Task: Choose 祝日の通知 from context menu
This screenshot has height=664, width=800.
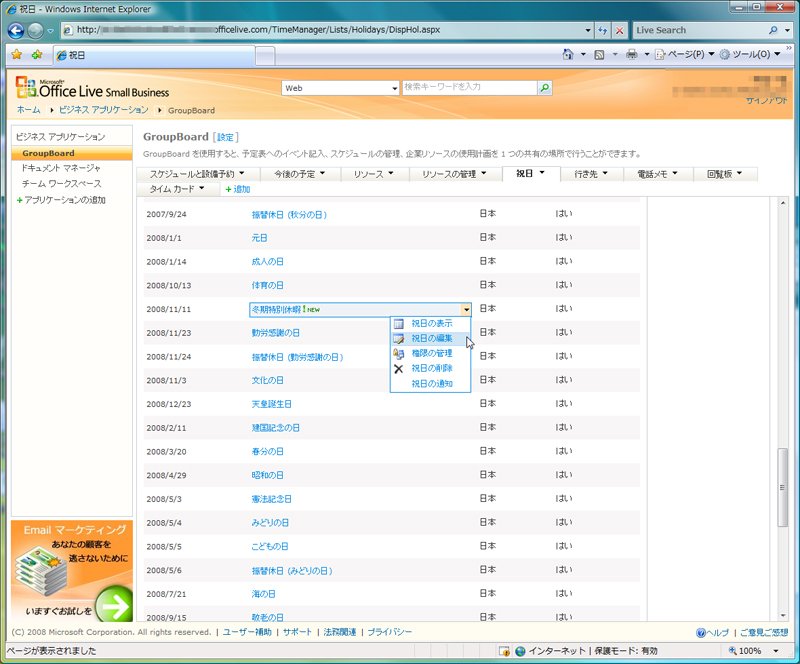Action: coord(432,384)
